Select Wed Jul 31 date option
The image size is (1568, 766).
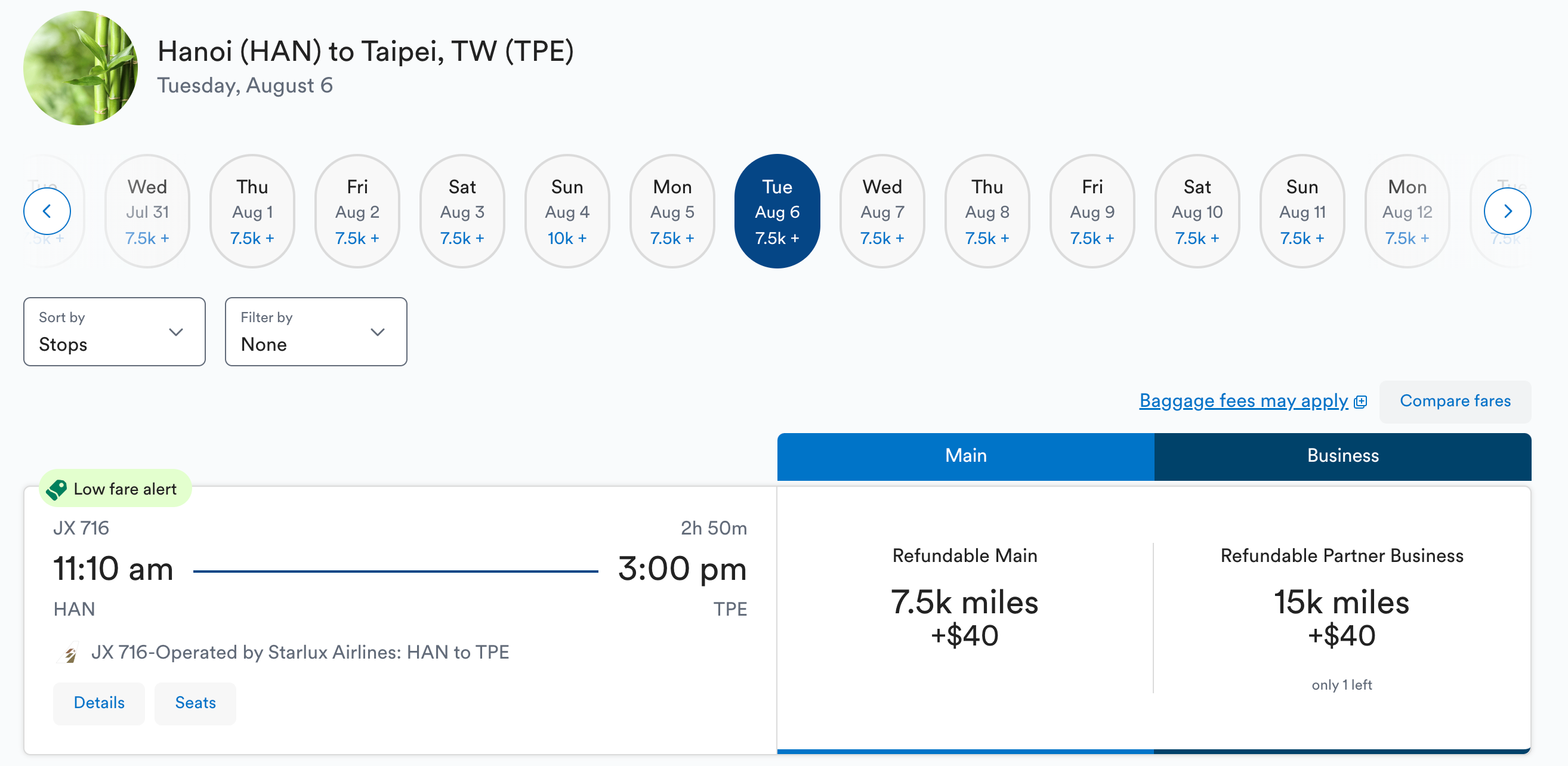(147, 211)
